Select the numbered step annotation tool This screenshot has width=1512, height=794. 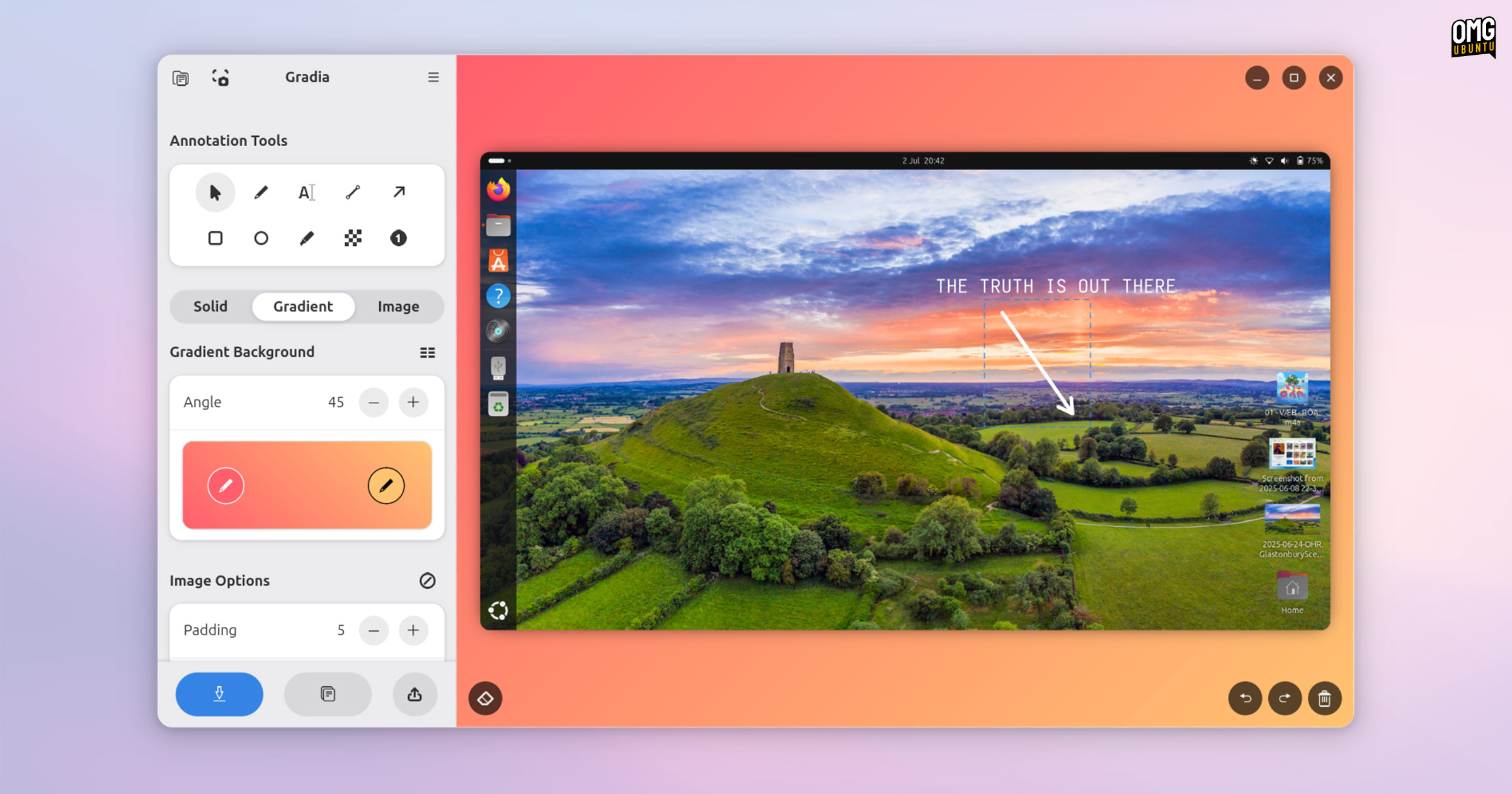click(398, 238)
